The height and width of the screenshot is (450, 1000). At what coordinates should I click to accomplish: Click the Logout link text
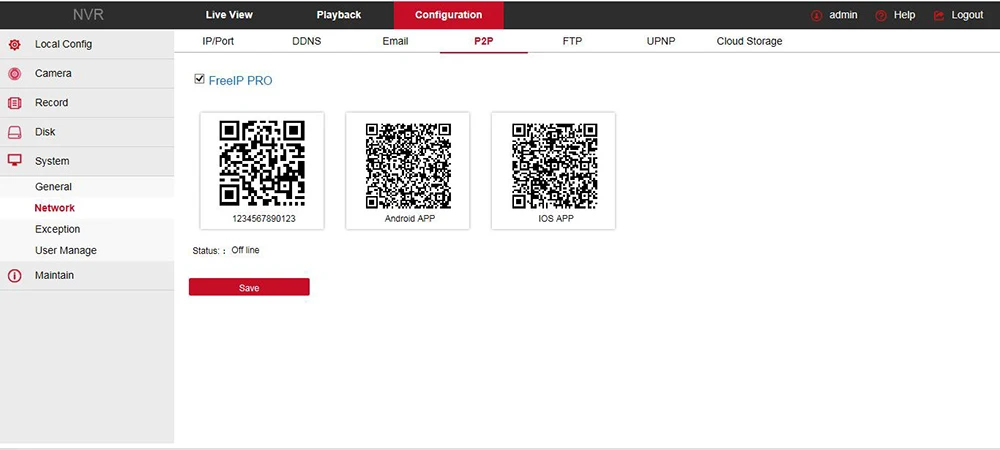pyautogui.click(x=967, y=15)
